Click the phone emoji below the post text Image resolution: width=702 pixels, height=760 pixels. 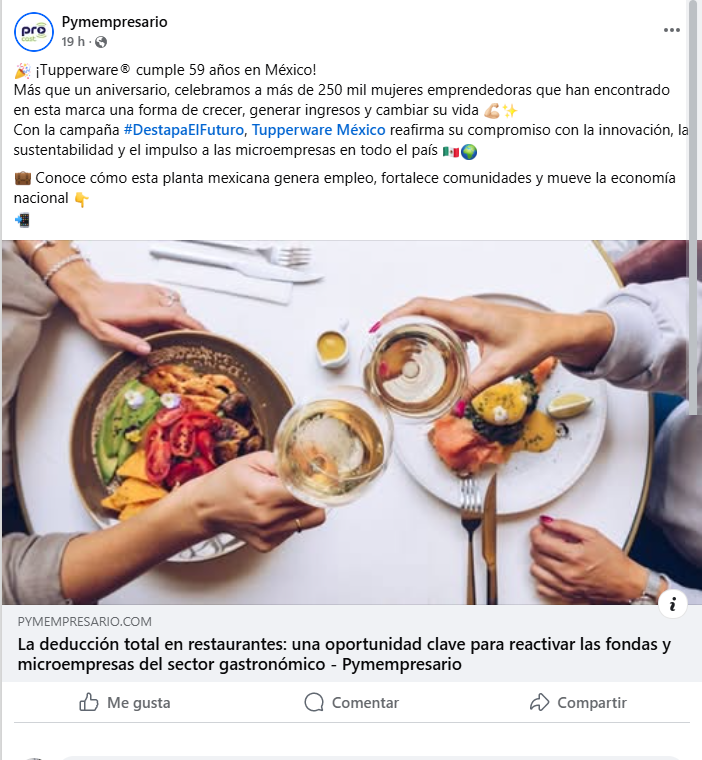(x=22, y=220)
